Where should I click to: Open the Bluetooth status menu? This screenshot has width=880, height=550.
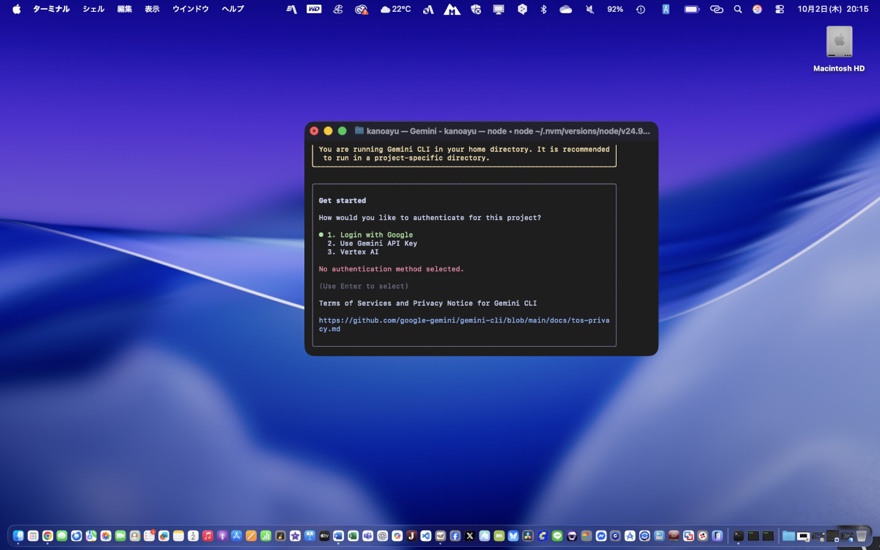(544, 9)
